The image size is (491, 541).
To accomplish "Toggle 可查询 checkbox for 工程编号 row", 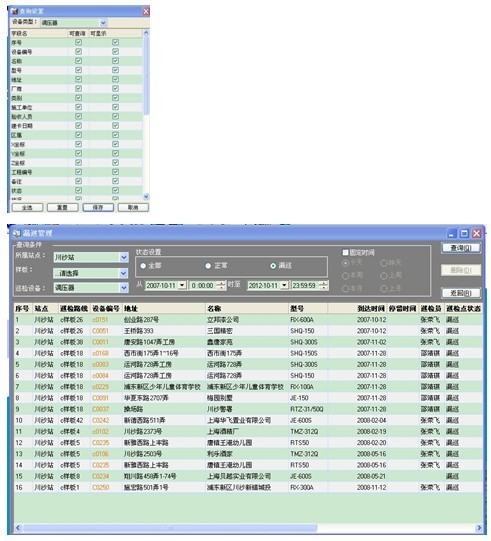I will pos(79,172).
